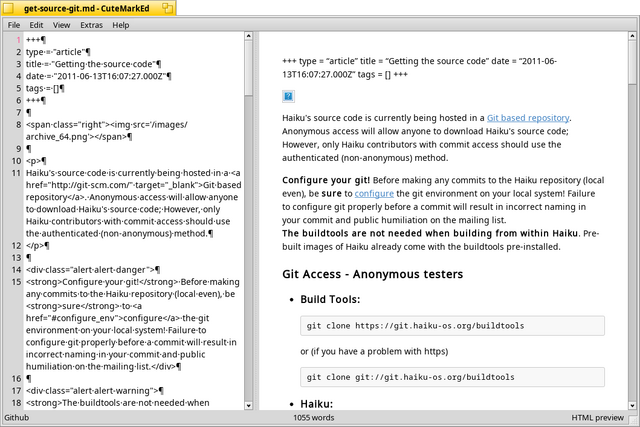The image size is (640, 427).
Task: Open the Extras menu
Action: pyautogui.click(x=91, y=25)
